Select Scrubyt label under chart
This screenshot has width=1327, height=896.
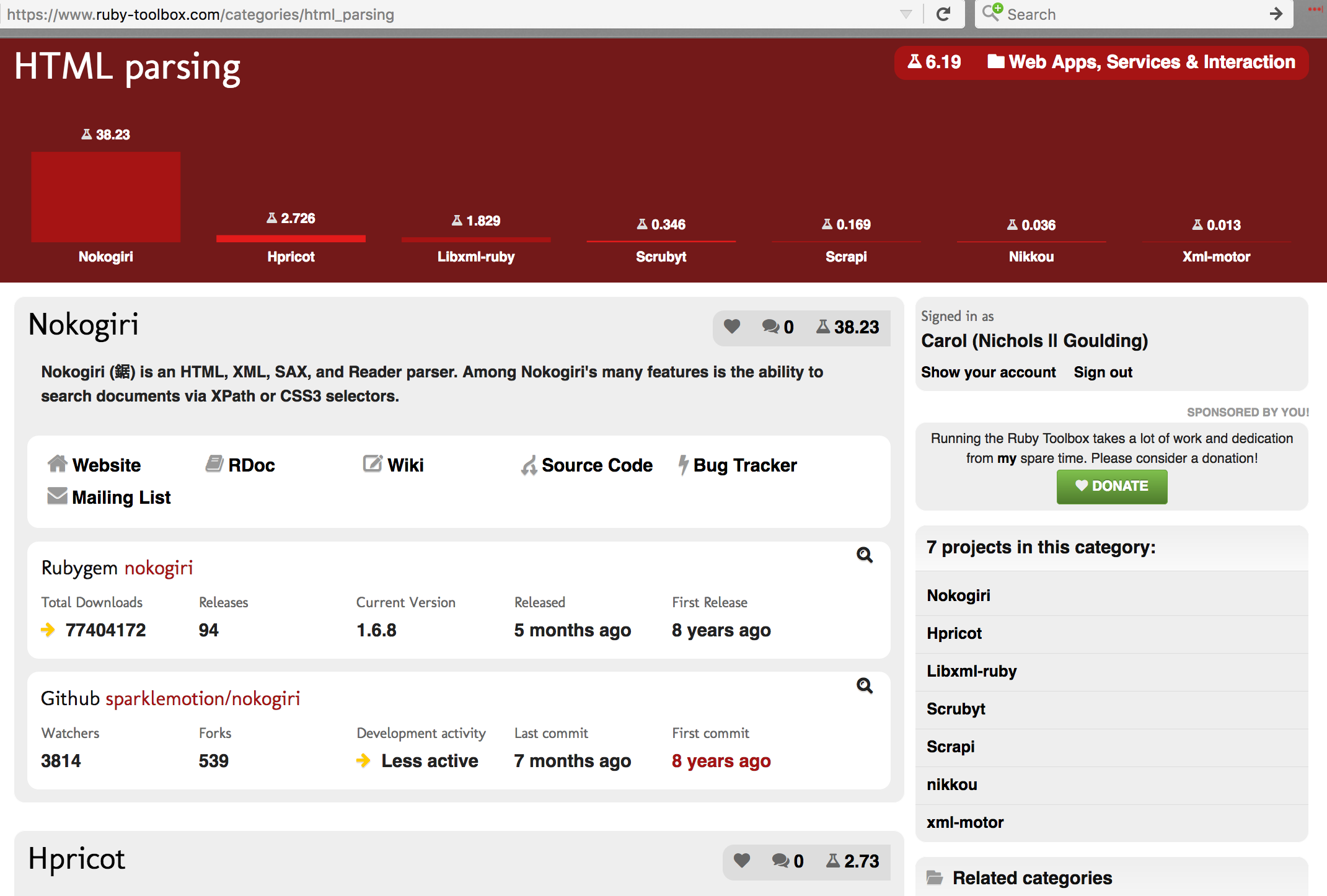click(661, 257)
